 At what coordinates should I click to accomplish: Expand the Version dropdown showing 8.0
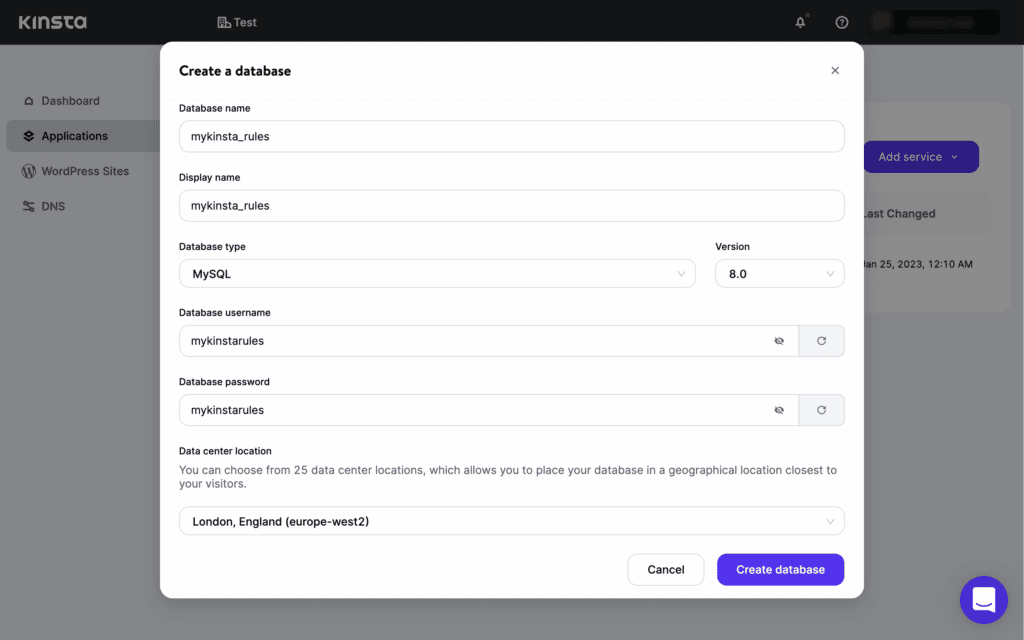[779, 273]
